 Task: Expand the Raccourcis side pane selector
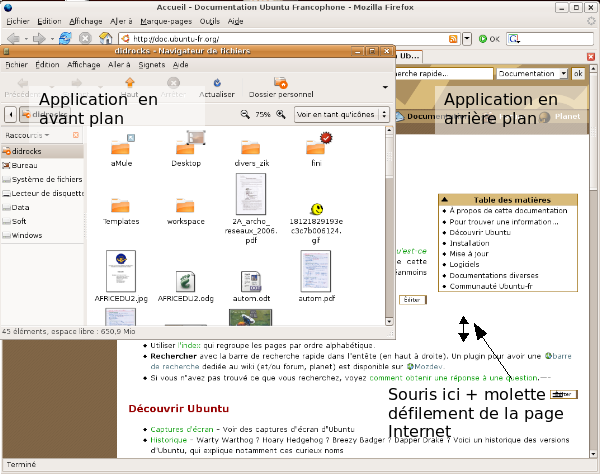coord(28,133)
